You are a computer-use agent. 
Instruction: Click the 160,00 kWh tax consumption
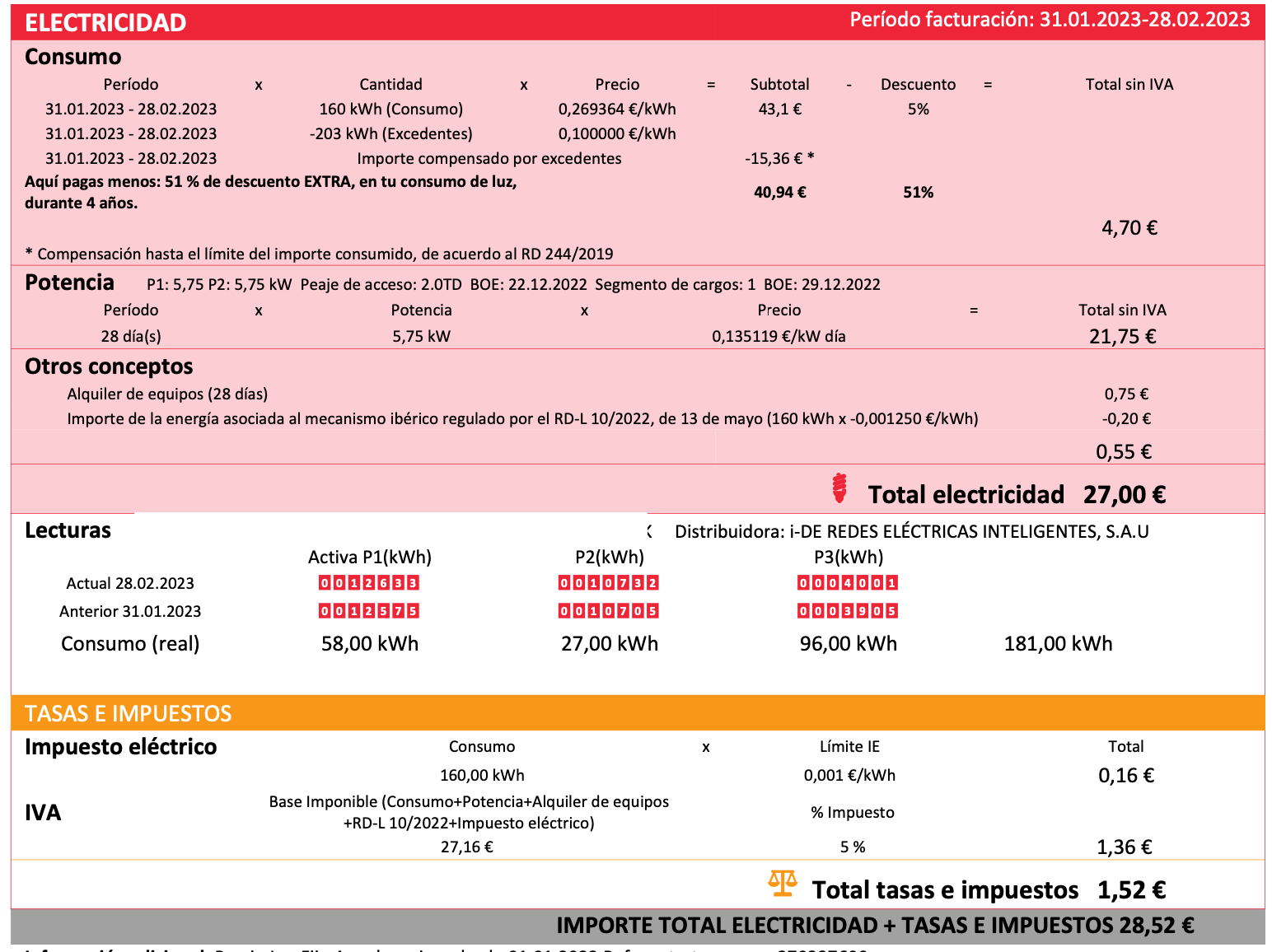(x=482, y=775)
